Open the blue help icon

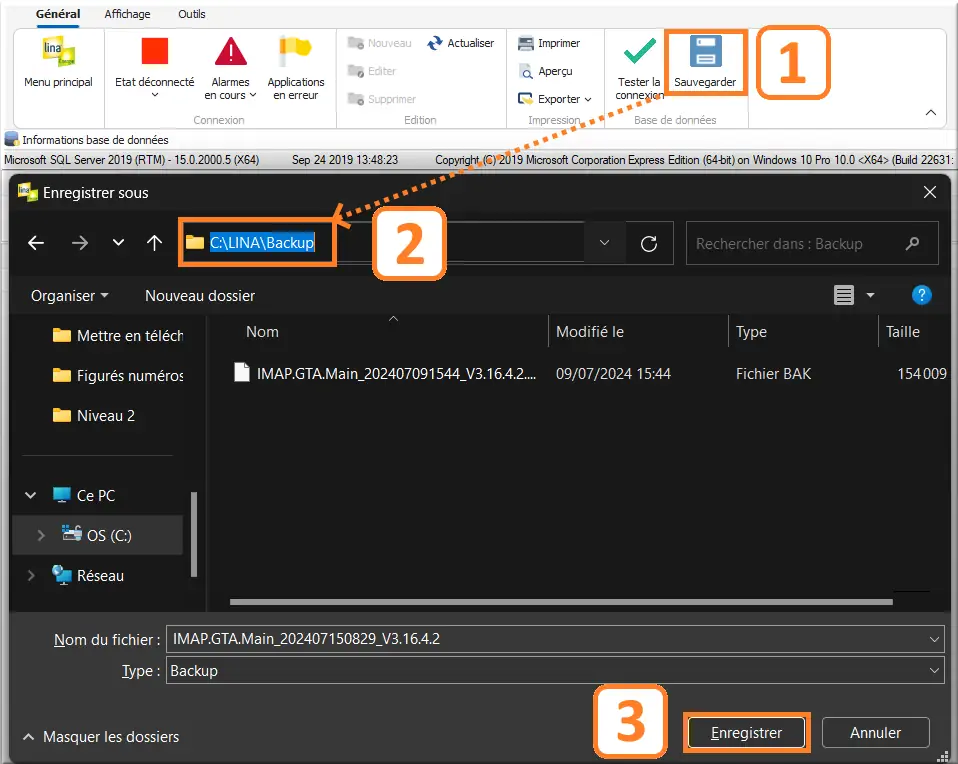(921, 295)
